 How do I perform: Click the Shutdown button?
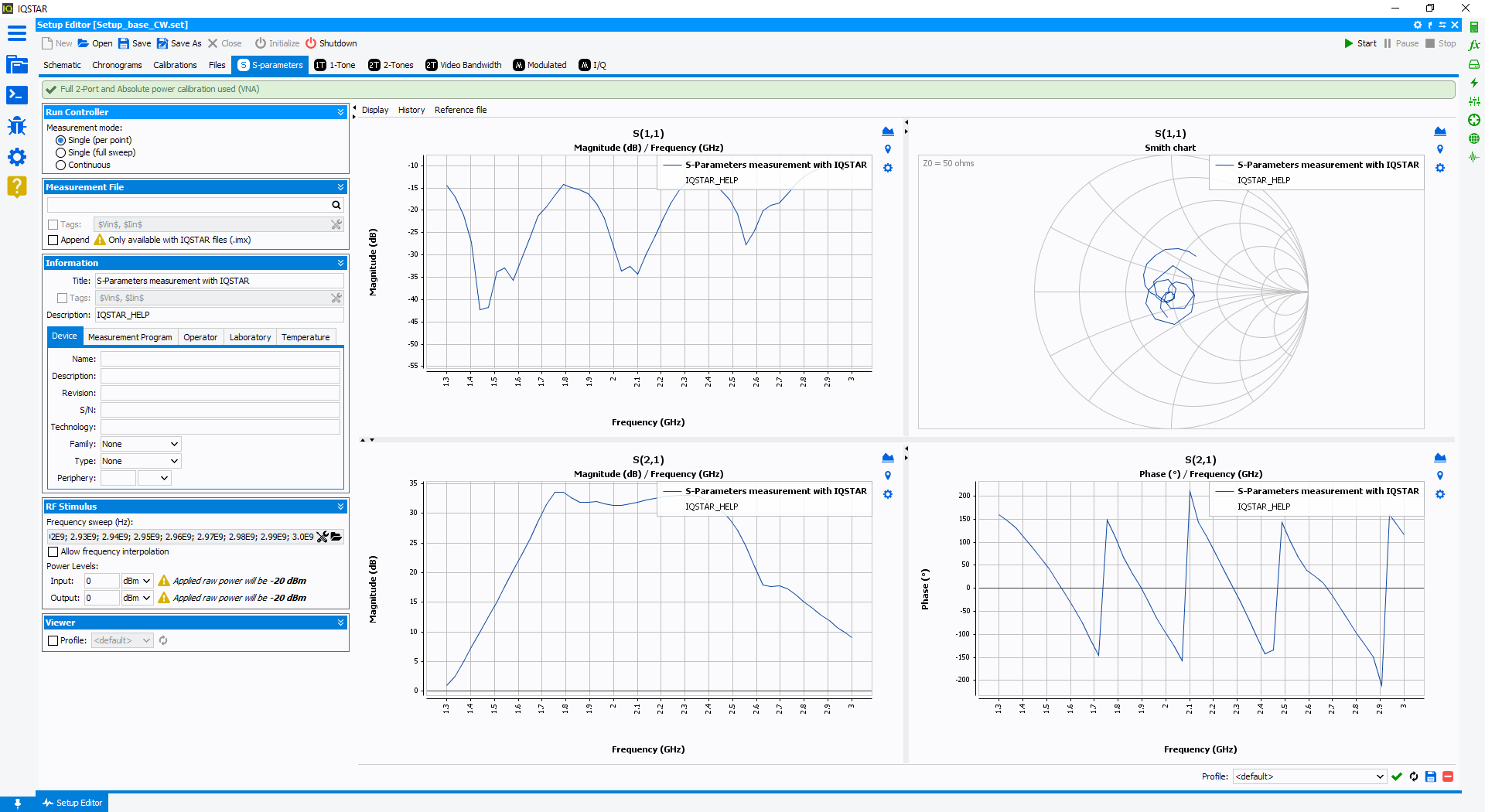click(x=331, y=44)
